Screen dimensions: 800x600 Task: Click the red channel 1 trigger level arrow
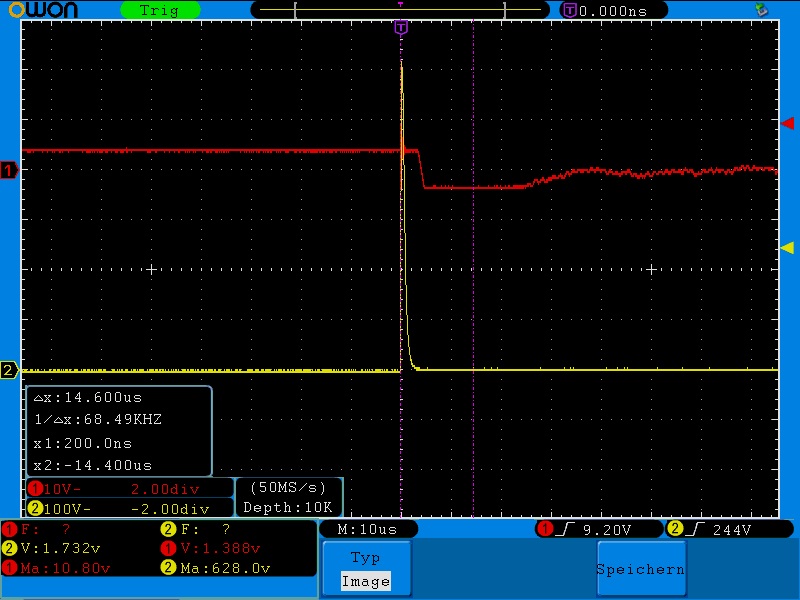tap(787, 122)
